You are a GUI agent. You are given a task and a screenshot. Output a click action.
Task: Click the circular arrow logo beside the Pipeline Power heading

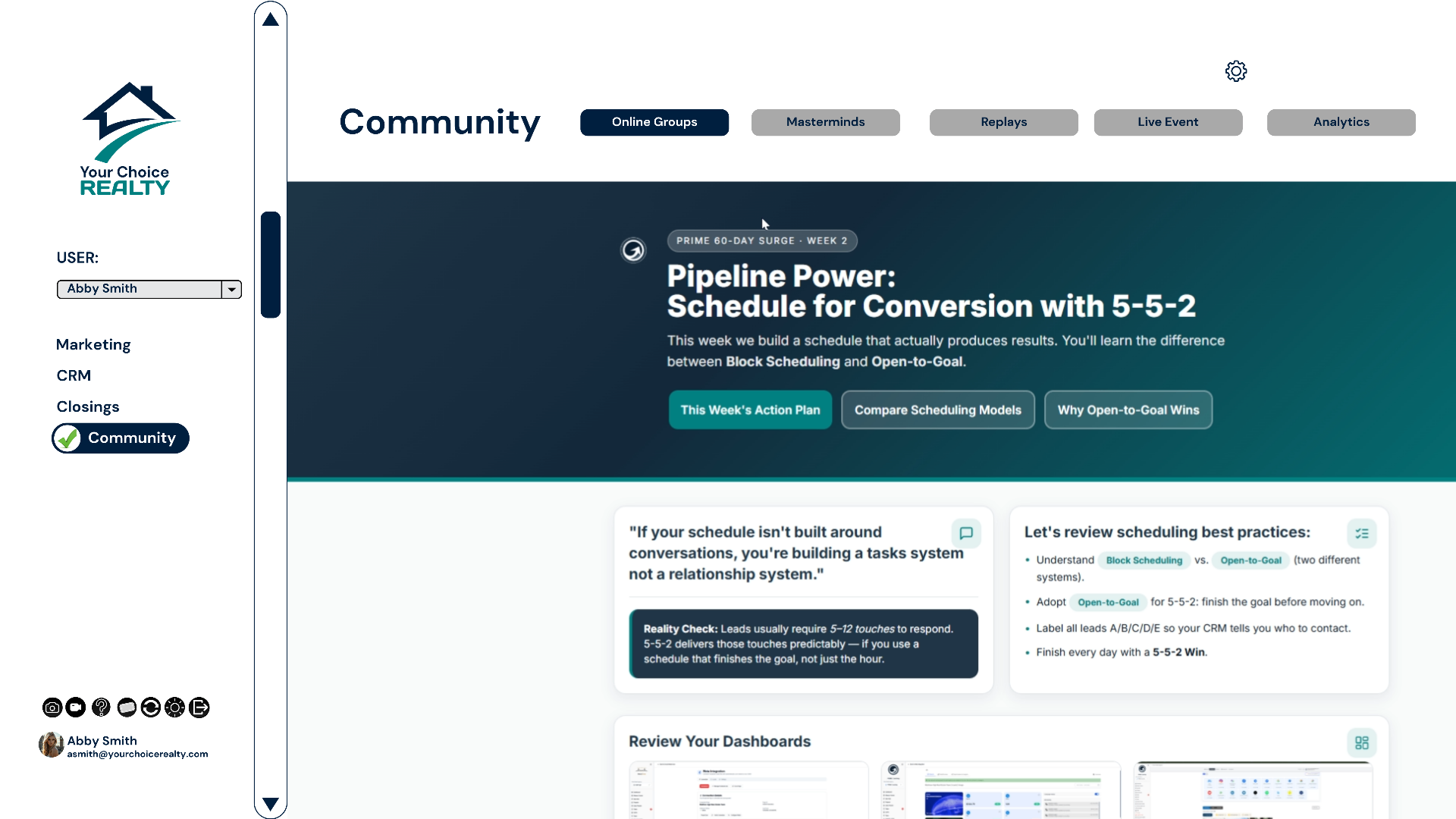click(x=633, y=249)
